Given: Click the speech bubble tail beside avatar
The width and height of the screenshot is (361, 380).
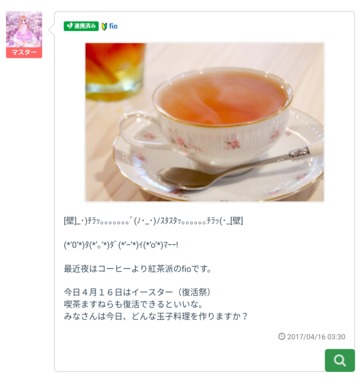Looking at the screenshot, I should [x=52, y=30].
